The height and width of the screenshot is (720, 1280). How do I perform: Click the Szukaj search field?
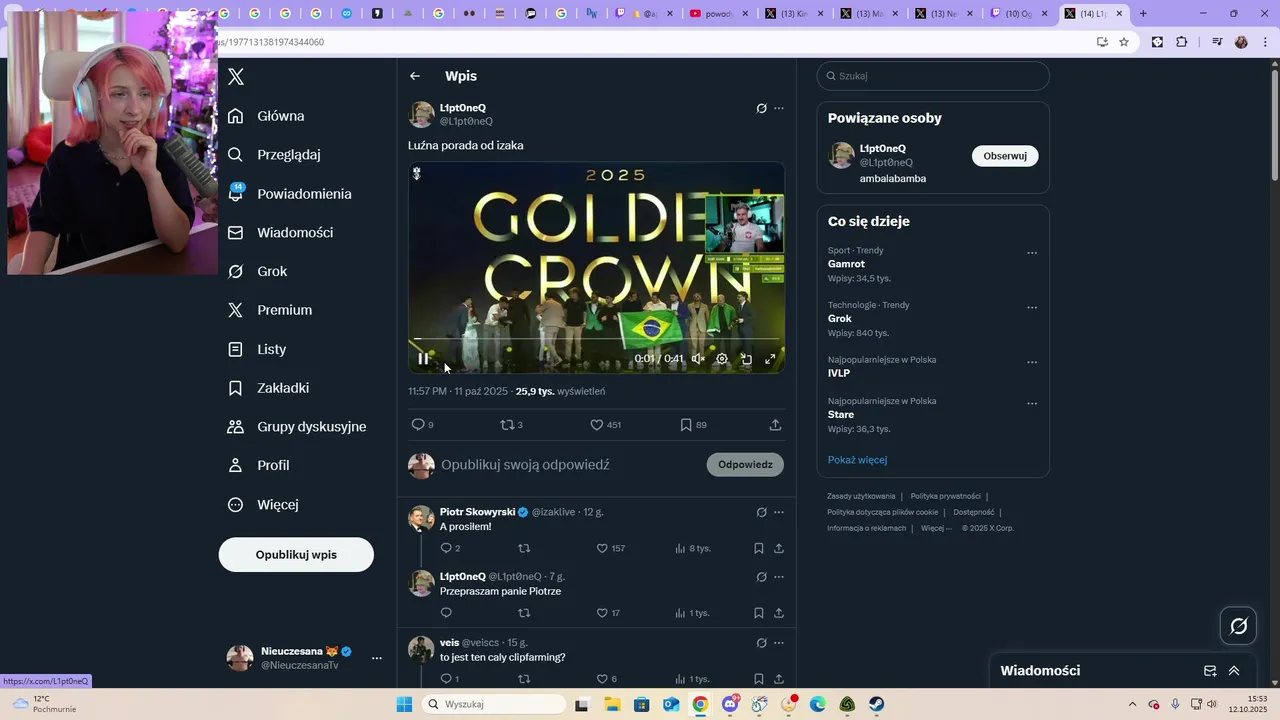tap(933, 76)
